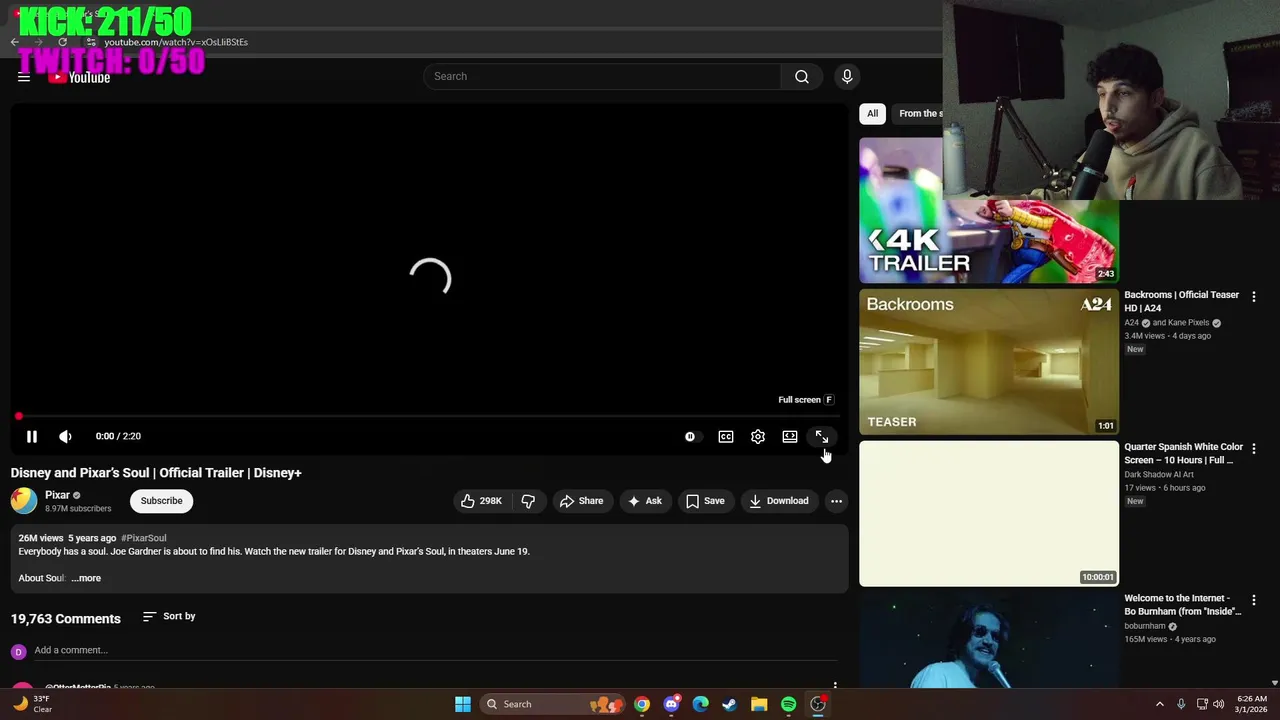The image size is (1280, 720).
Task: Click the browser address bar URL
Action: [x=176, y=42]
